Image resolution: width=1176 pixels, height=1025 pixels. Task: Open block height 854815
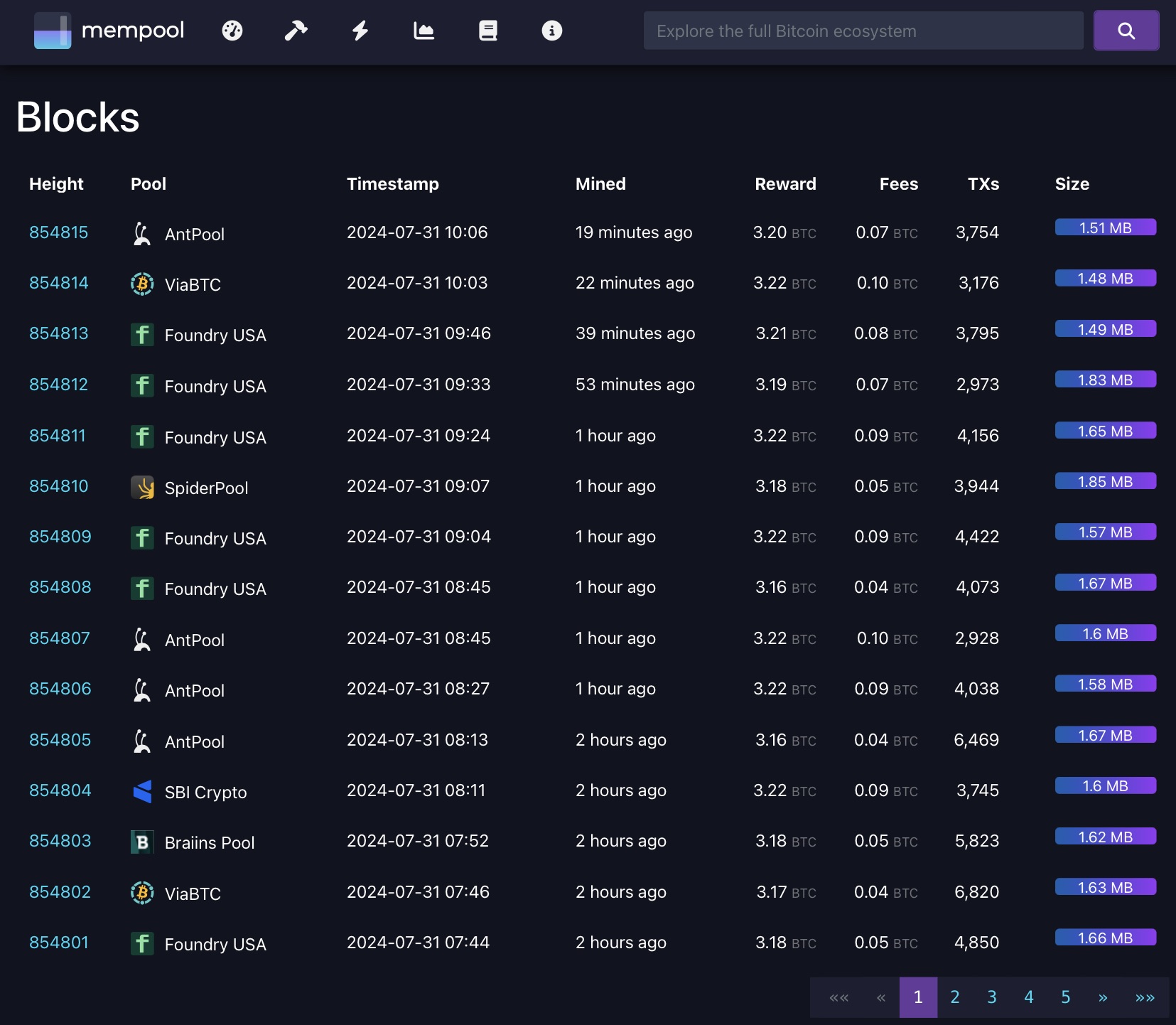click(59, 232)
